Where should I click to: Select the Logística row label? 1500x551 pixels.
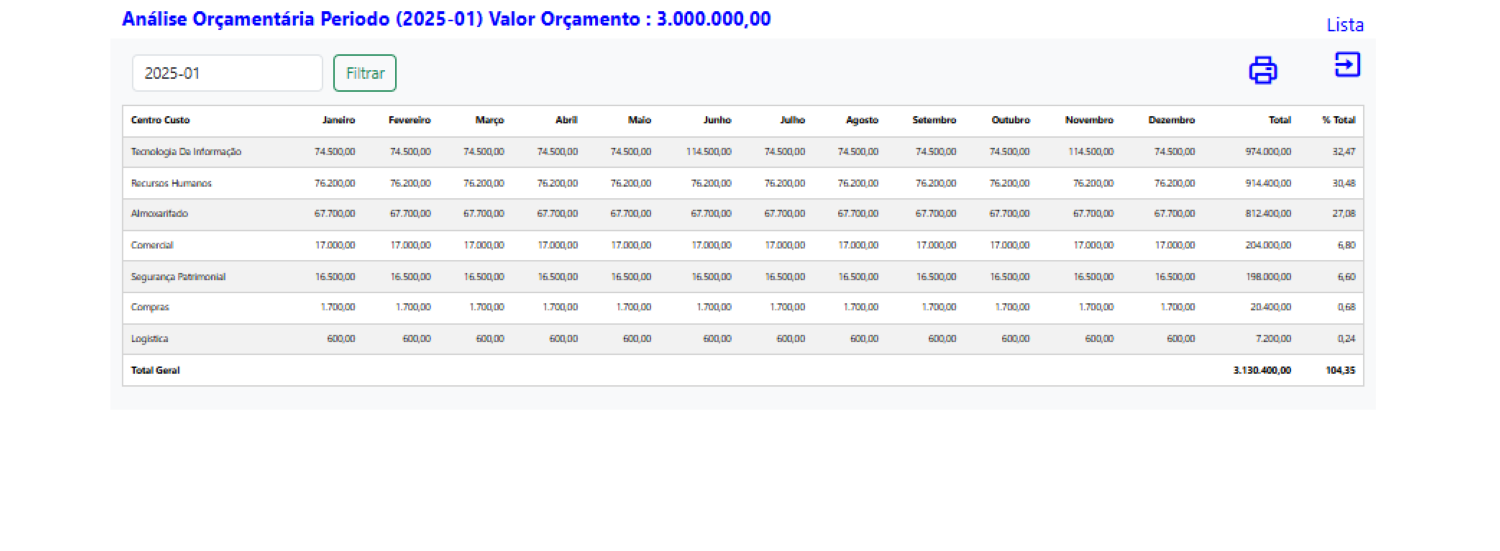point(149,339)
